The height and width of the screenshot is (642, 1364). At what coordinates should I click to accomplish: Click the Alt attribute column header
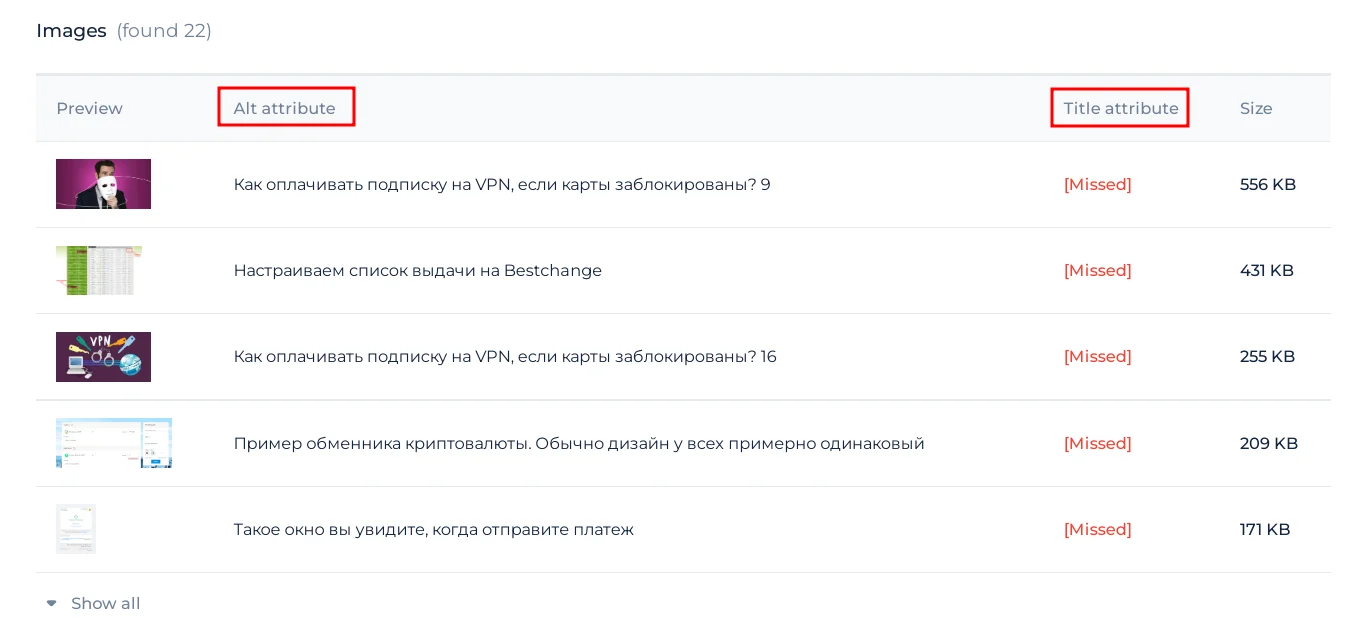(x=285, y=108)
